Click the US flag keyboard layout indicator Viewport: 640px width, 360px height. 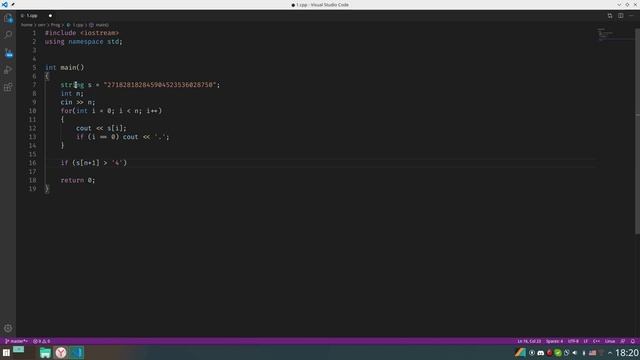coord(592,353)
